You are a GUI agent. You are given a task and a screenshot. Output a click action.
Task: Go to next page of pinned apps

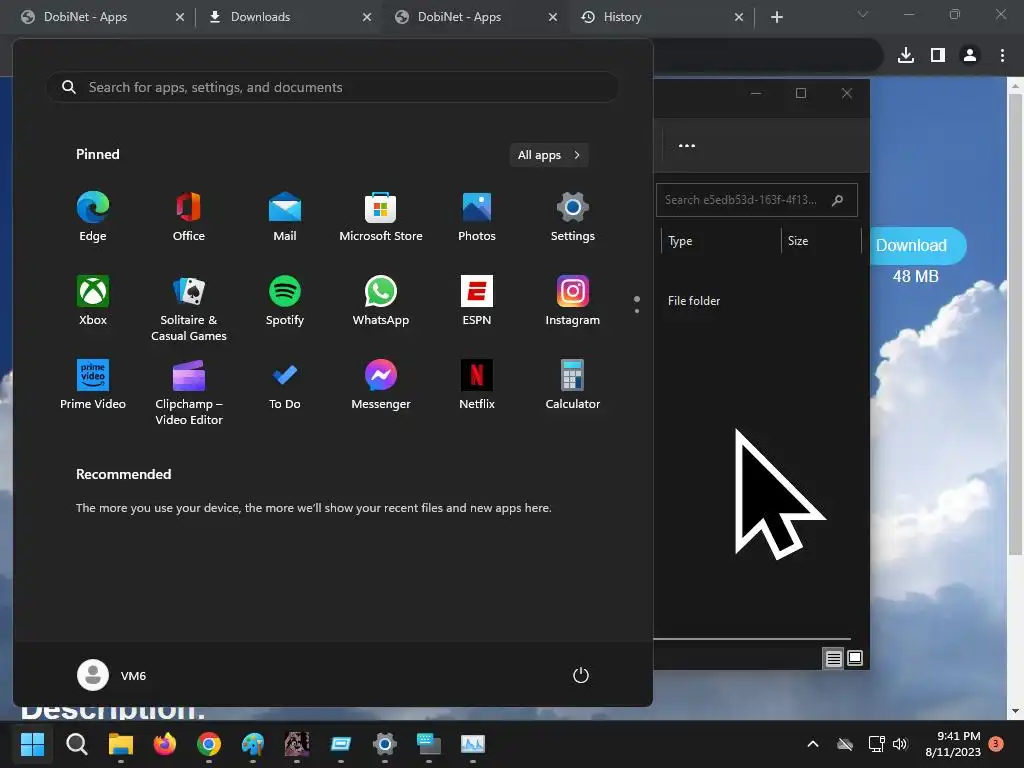click(x=637, y=311)
